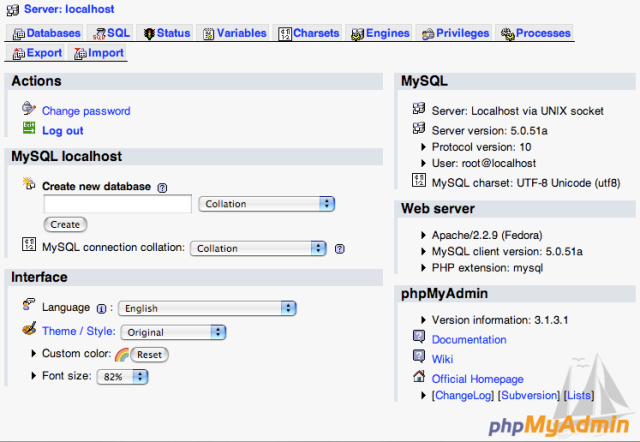Open the Theme / Style link
Screen dimensions: 640x442
coord(79,331)
